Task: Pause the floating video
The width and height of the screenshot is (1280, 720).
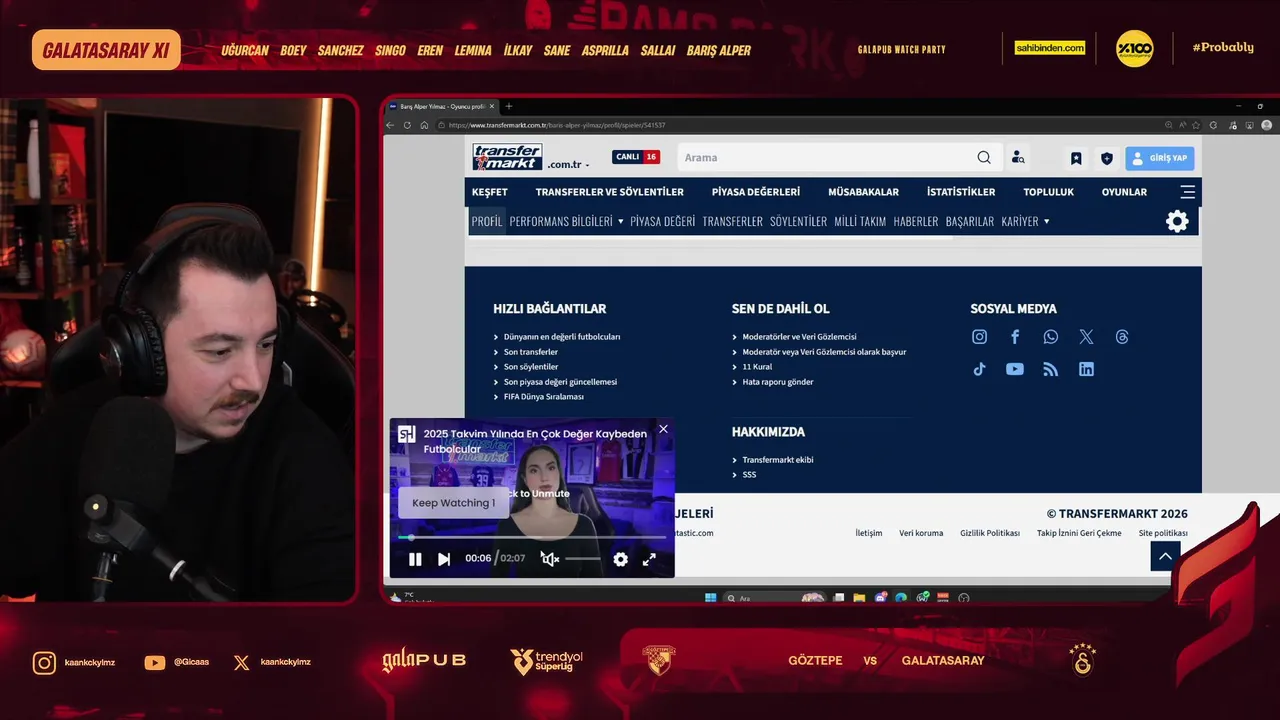Action: point(415,559)
